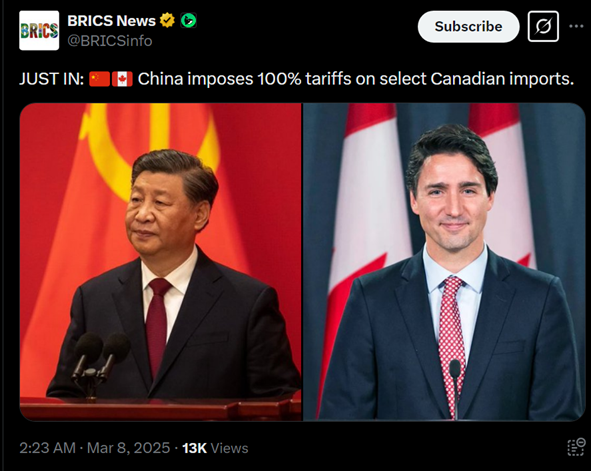Click 'Canadian imports.' in the post text

coord(502,79)
